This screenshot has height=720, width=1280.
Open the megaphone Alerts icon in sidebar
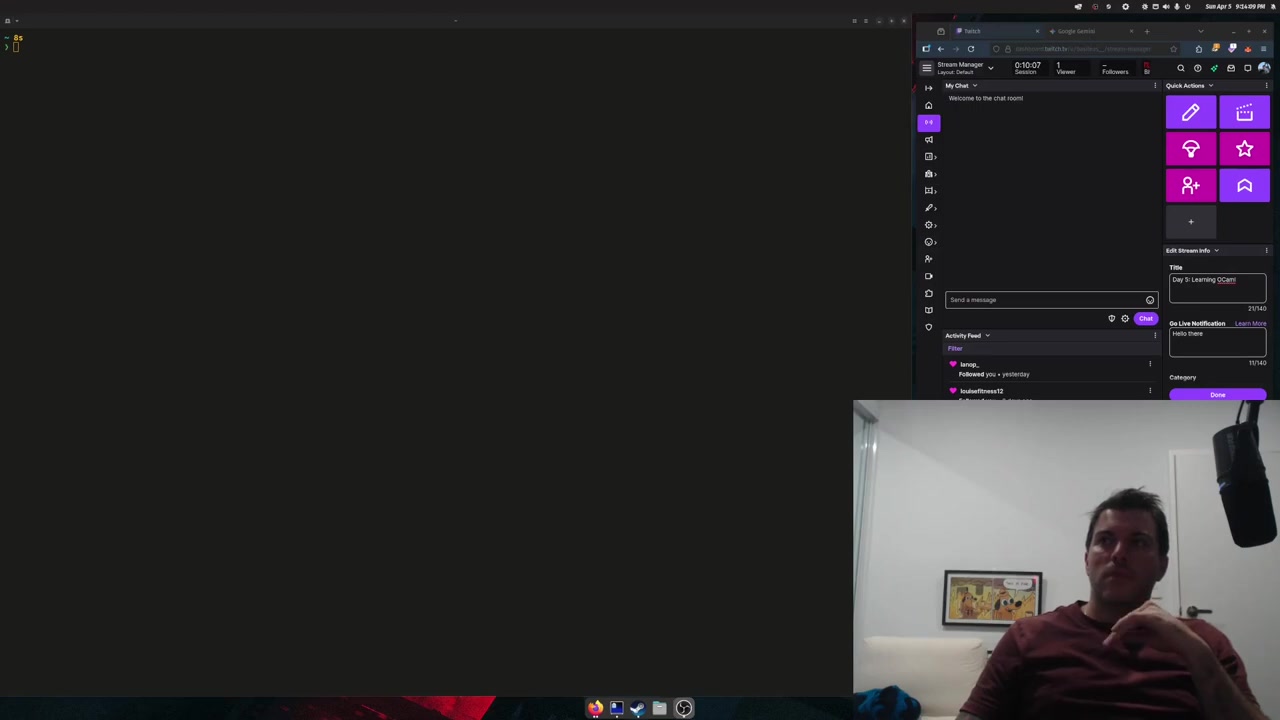pyautogui.click(x=928, y=139)
